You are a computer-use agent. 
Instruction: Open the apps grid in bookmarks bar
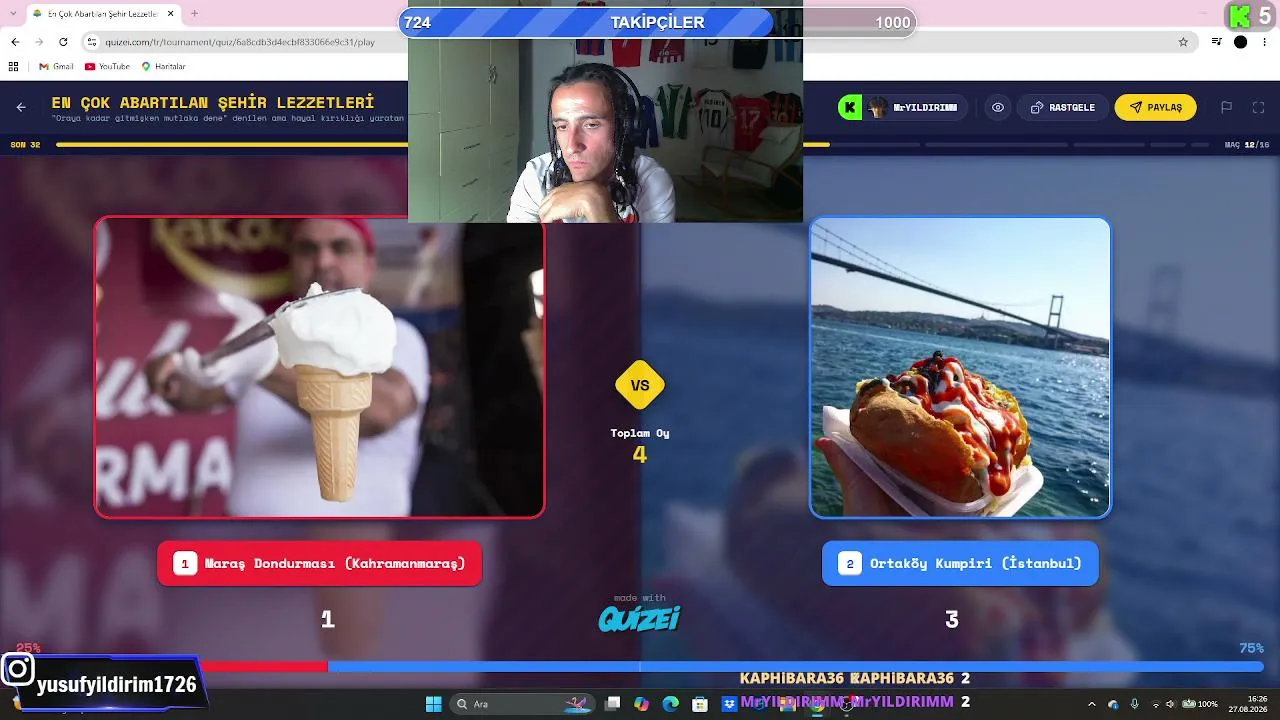[x=13, y=66]
